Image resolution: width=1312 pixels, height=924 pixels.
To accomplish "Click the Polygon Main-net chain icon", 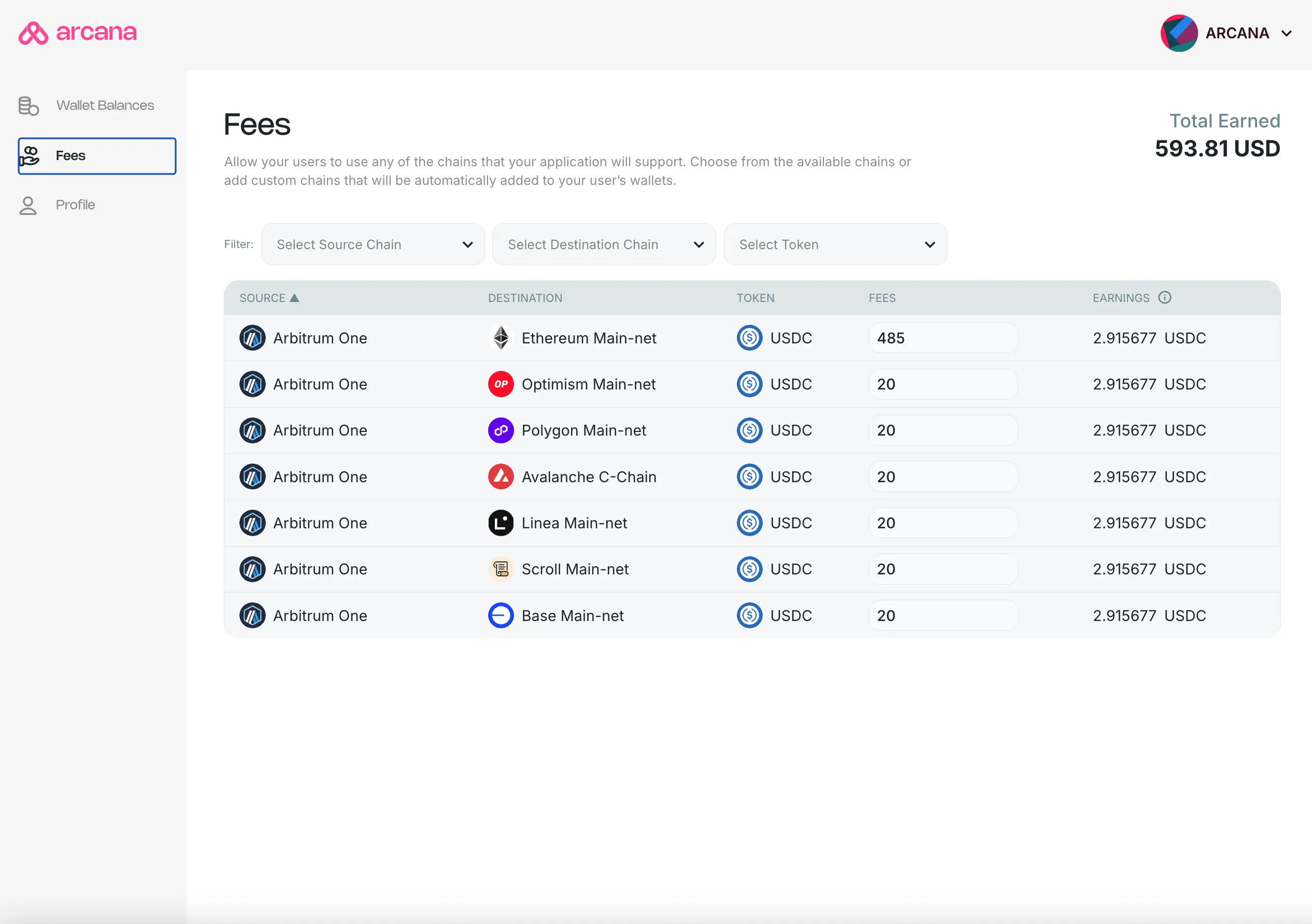I will [x=501, y=430].
